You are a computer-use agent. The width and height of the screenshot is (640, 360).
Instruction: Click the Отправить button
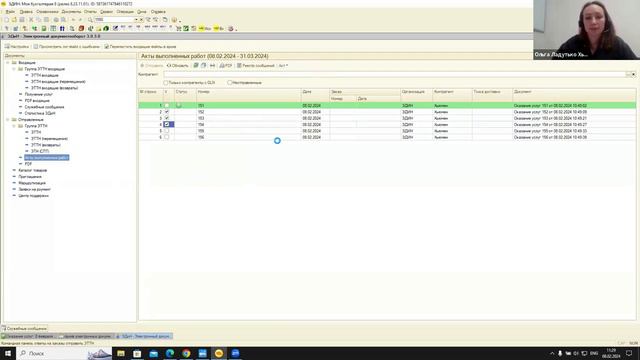click(152, 65)
